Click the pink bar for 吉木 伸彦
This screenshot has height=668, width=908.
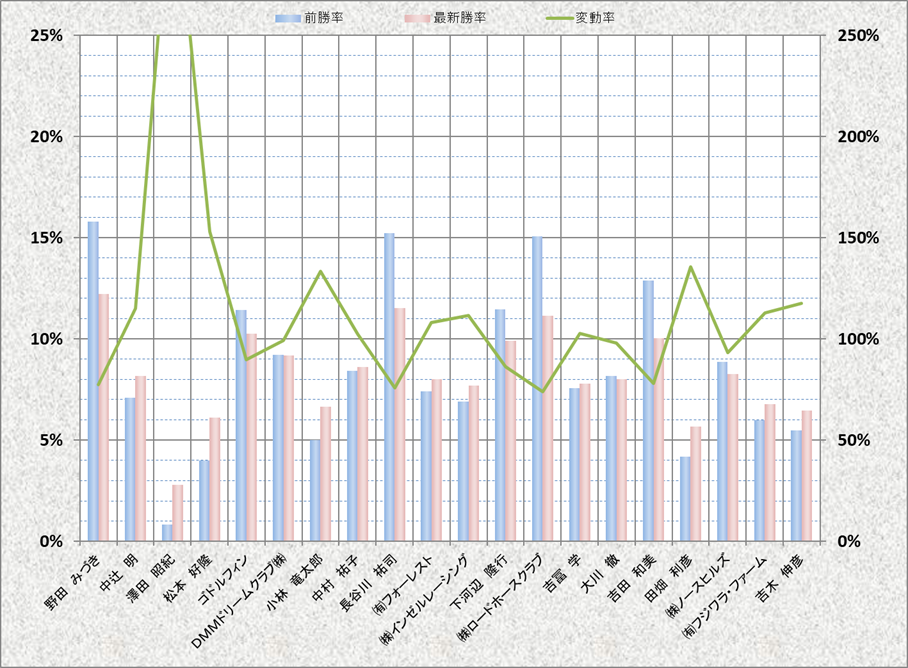pos(807,476)
